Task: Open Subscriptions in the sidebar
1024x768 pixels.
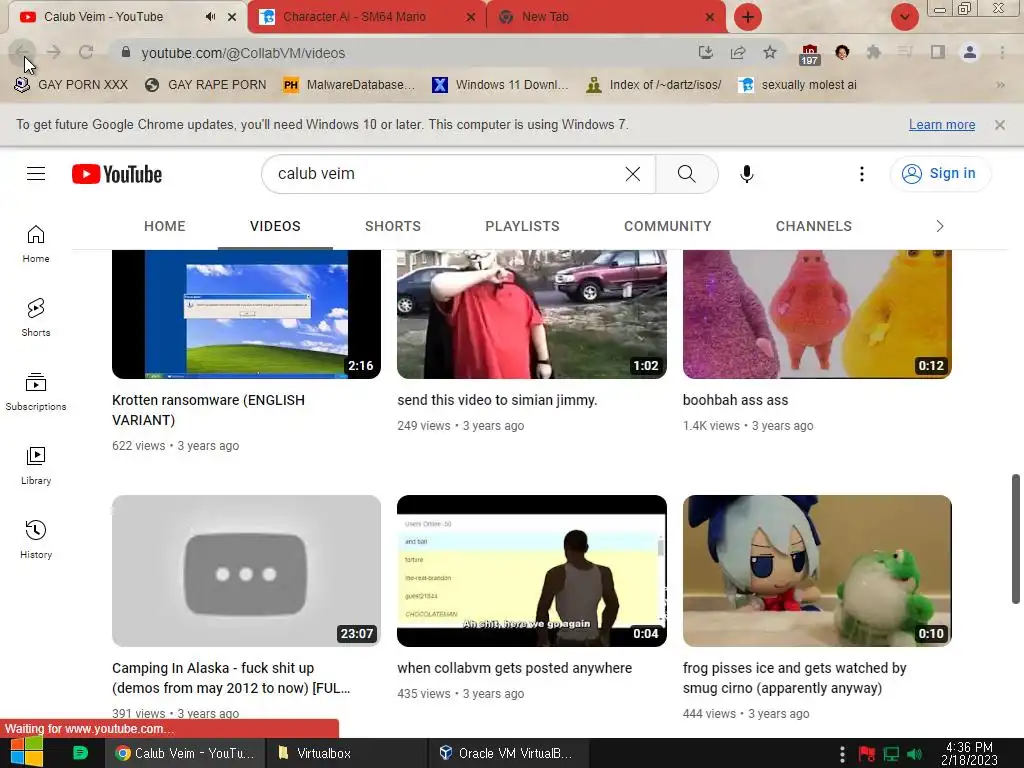Action: click(x=36, y=392)
